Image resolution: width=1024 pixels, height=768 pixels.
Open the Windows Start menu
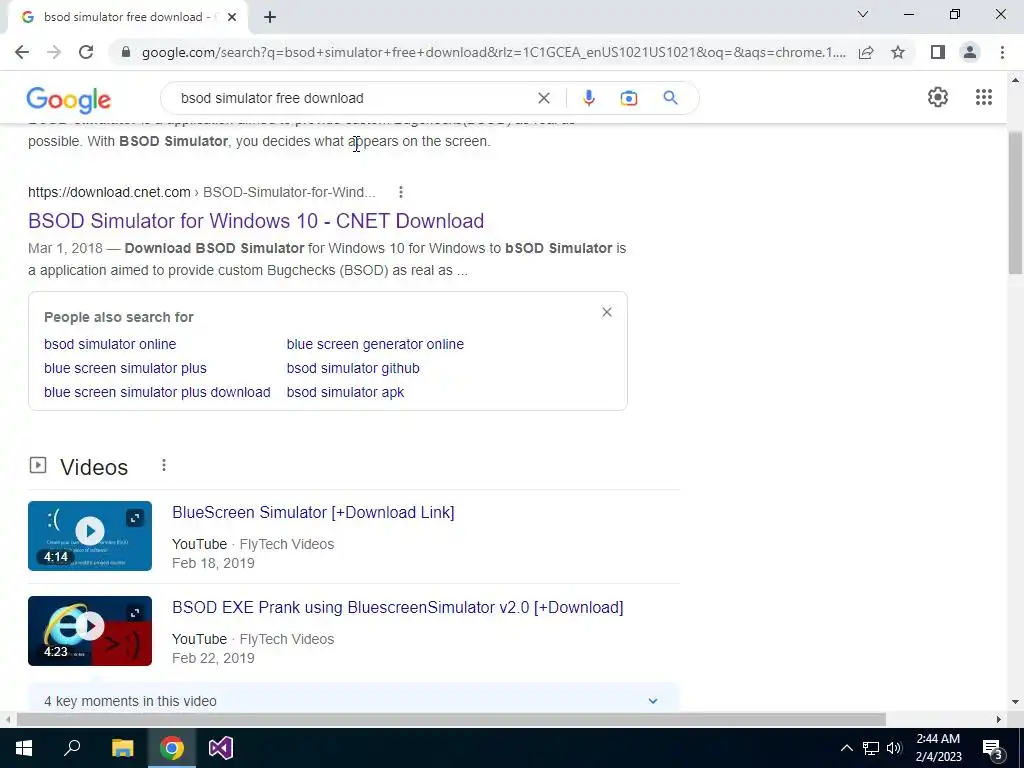24,748
